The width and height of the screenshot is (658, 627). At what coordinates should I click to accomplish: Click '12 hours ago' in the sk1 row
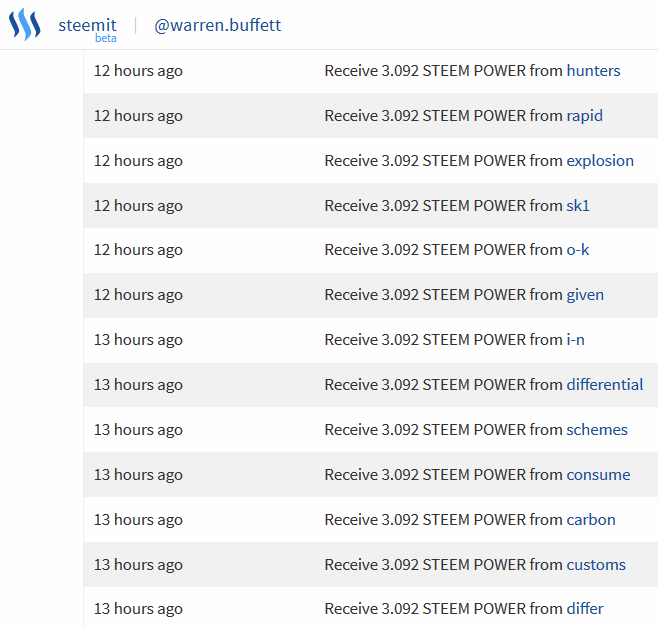(x=138, y=206)
